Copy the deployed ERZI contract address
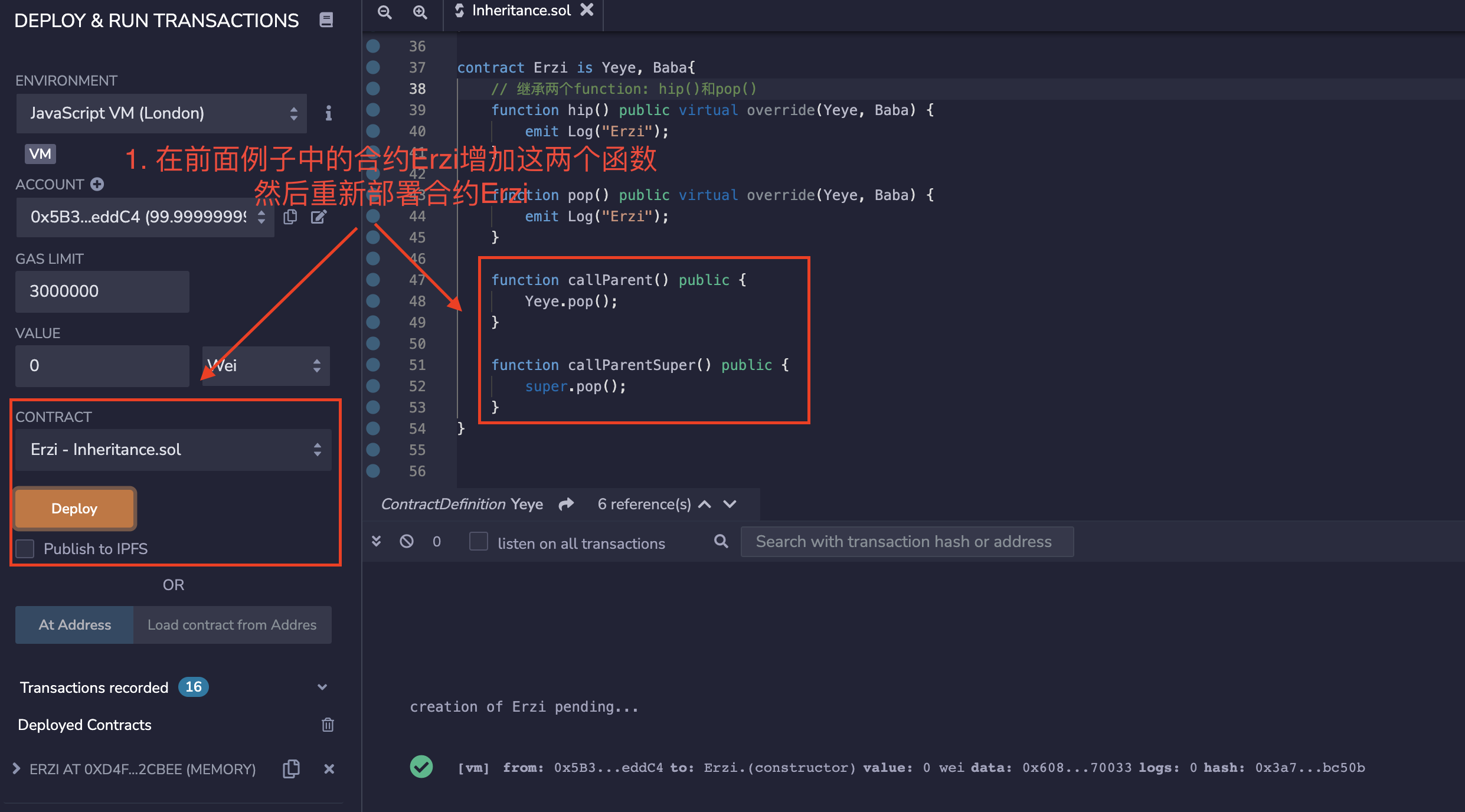Image resolution: width=1465 pixels, height=812 pixels. coord(291,768)
